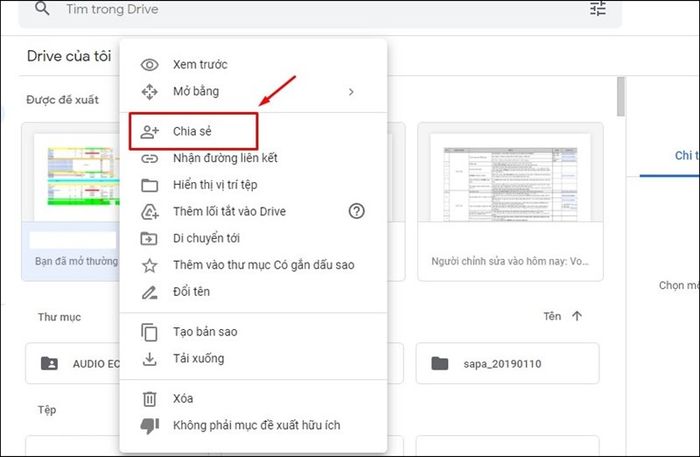Click the AUDIO shared folder icon

point(49,364)
